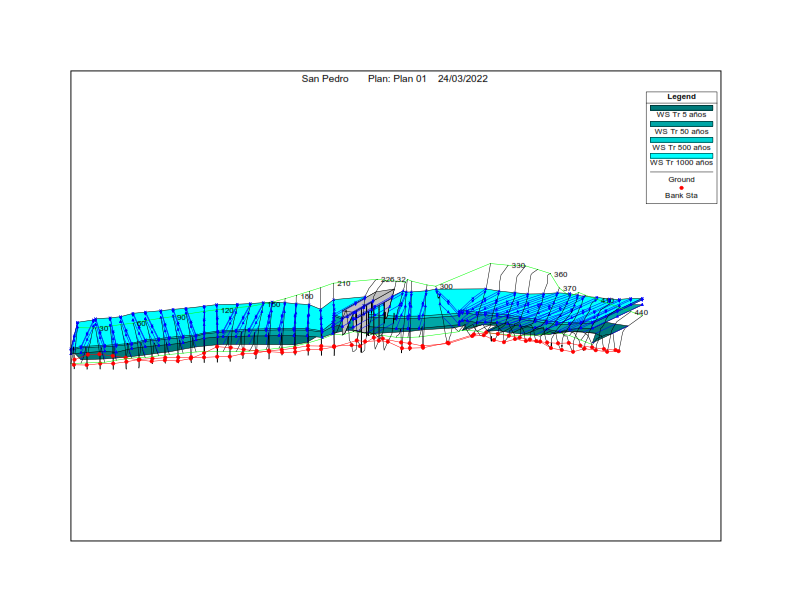Click the cross-section label '330'
The width and height of the screenshot is (792, 612).
click(x=518, y=265)
